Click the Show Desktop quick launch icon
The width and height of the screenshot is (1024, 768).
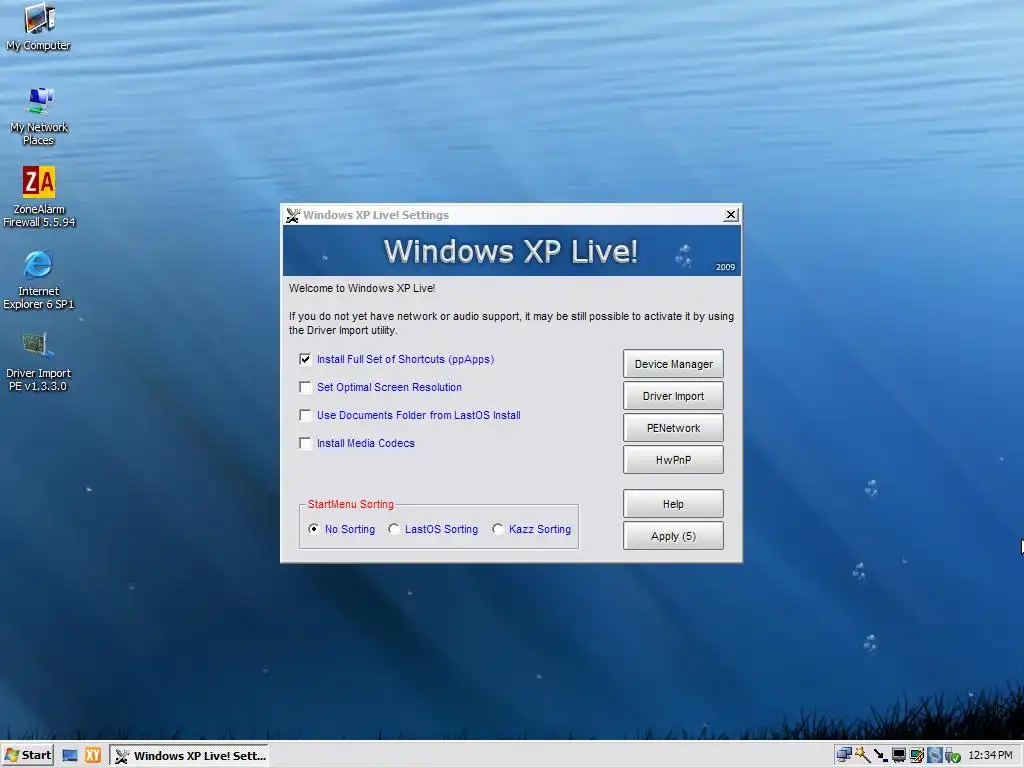(70, 756)
